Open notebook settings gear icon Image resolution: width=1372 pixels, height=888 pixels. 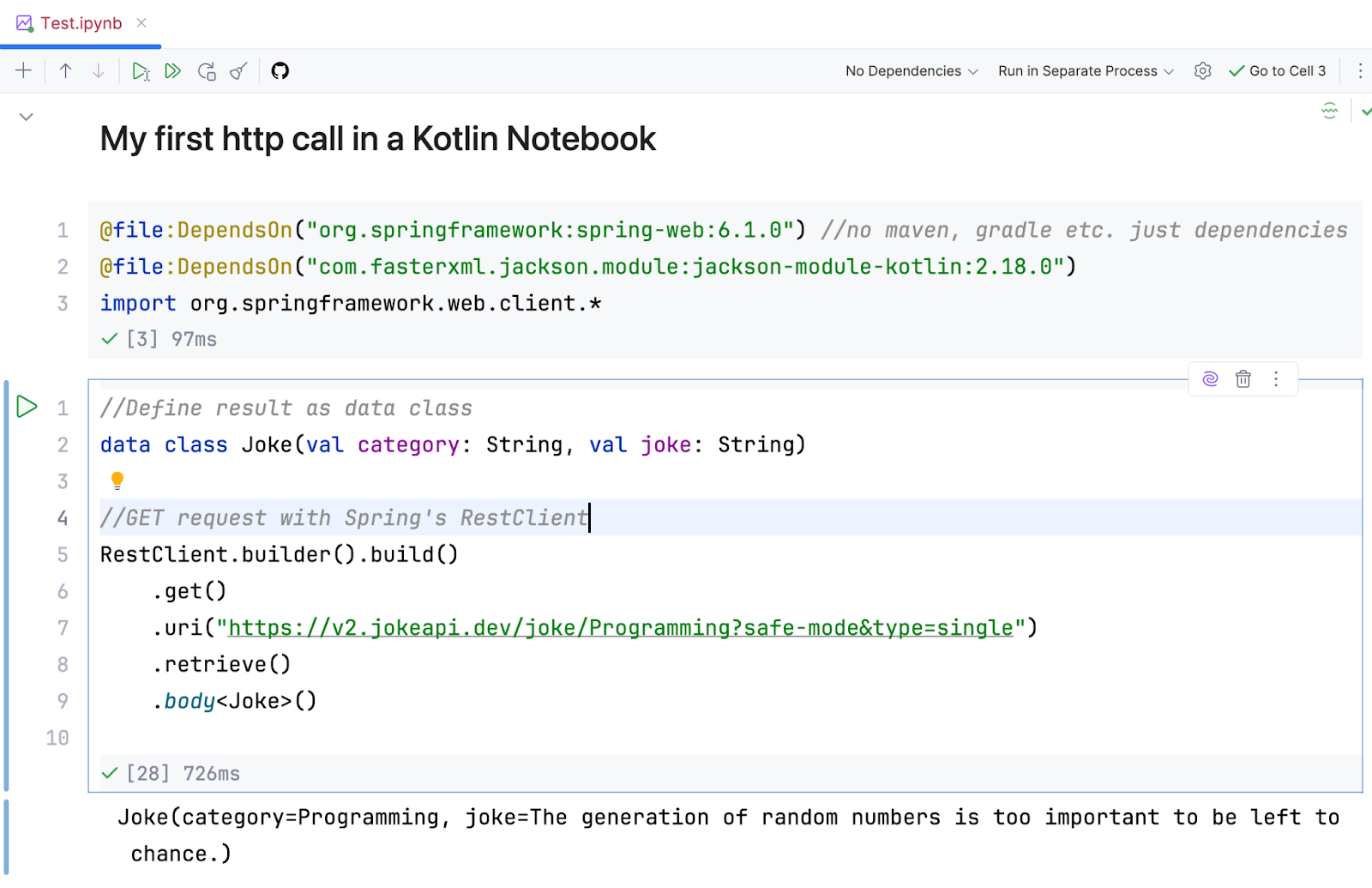[1202, 71]
